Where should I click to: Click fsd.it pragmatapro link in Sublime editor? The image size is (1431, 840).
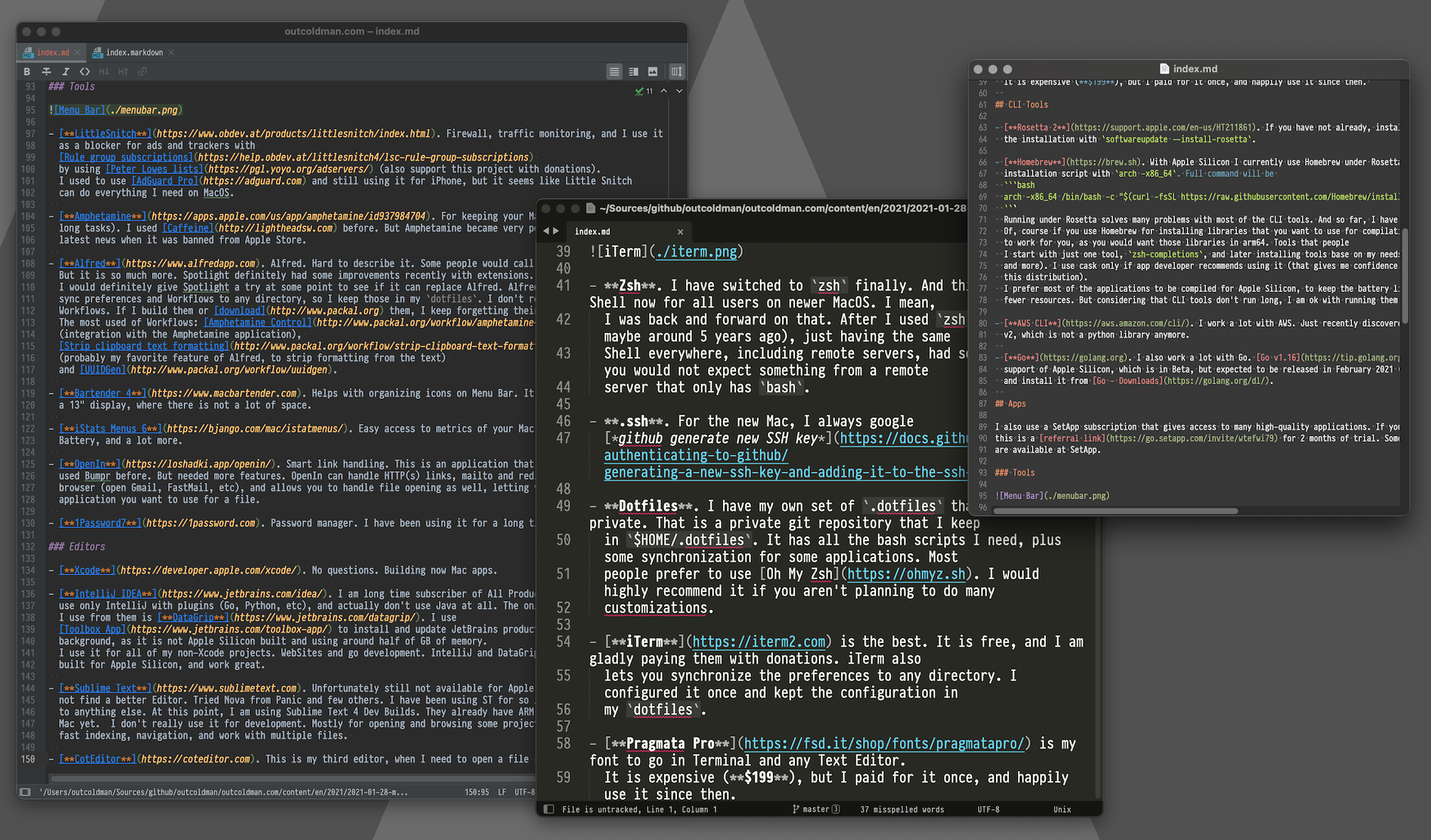pos(884,743)
